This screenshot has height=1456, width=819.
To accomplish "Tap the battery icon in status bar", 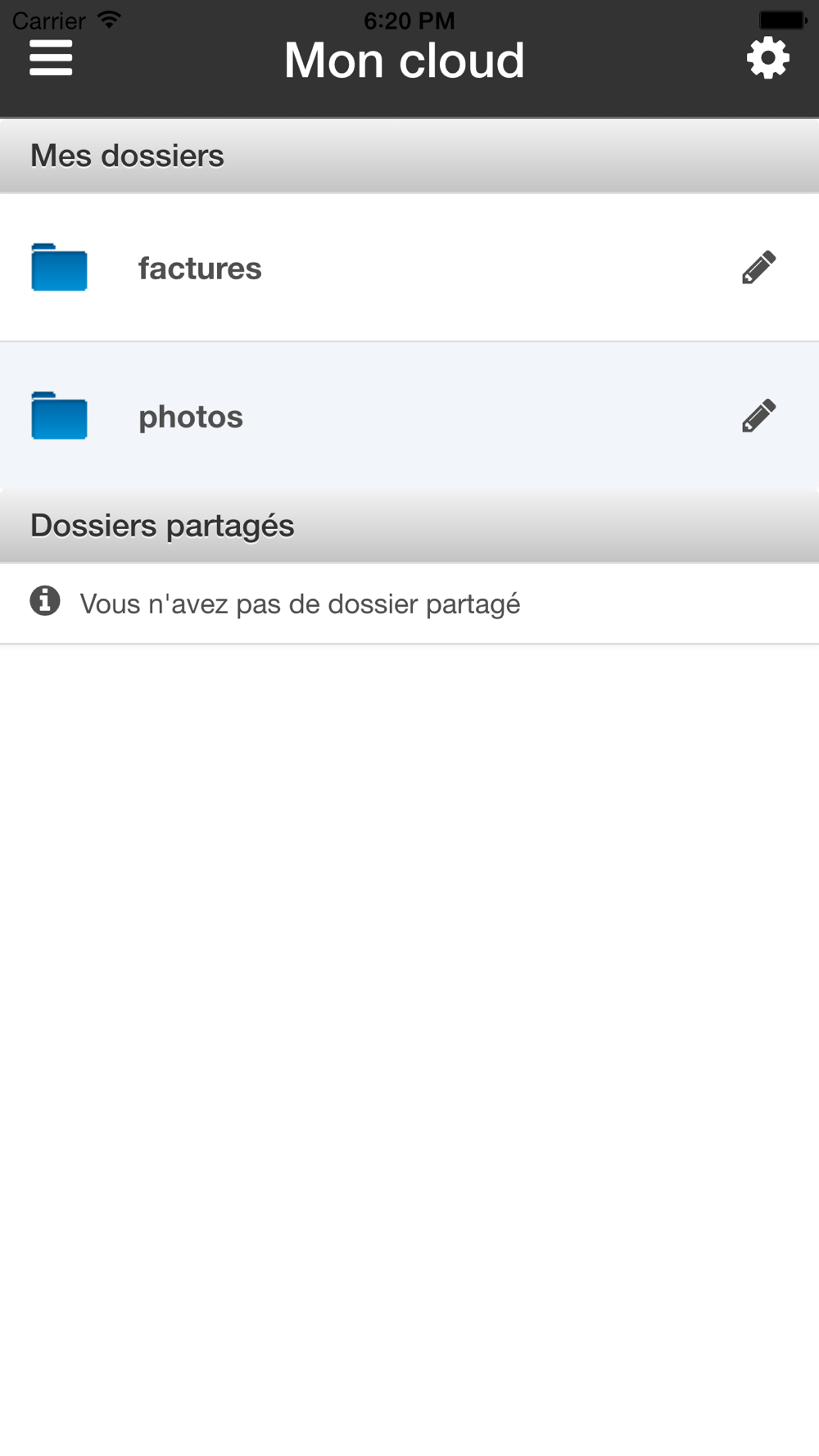I will coord(782,20).
